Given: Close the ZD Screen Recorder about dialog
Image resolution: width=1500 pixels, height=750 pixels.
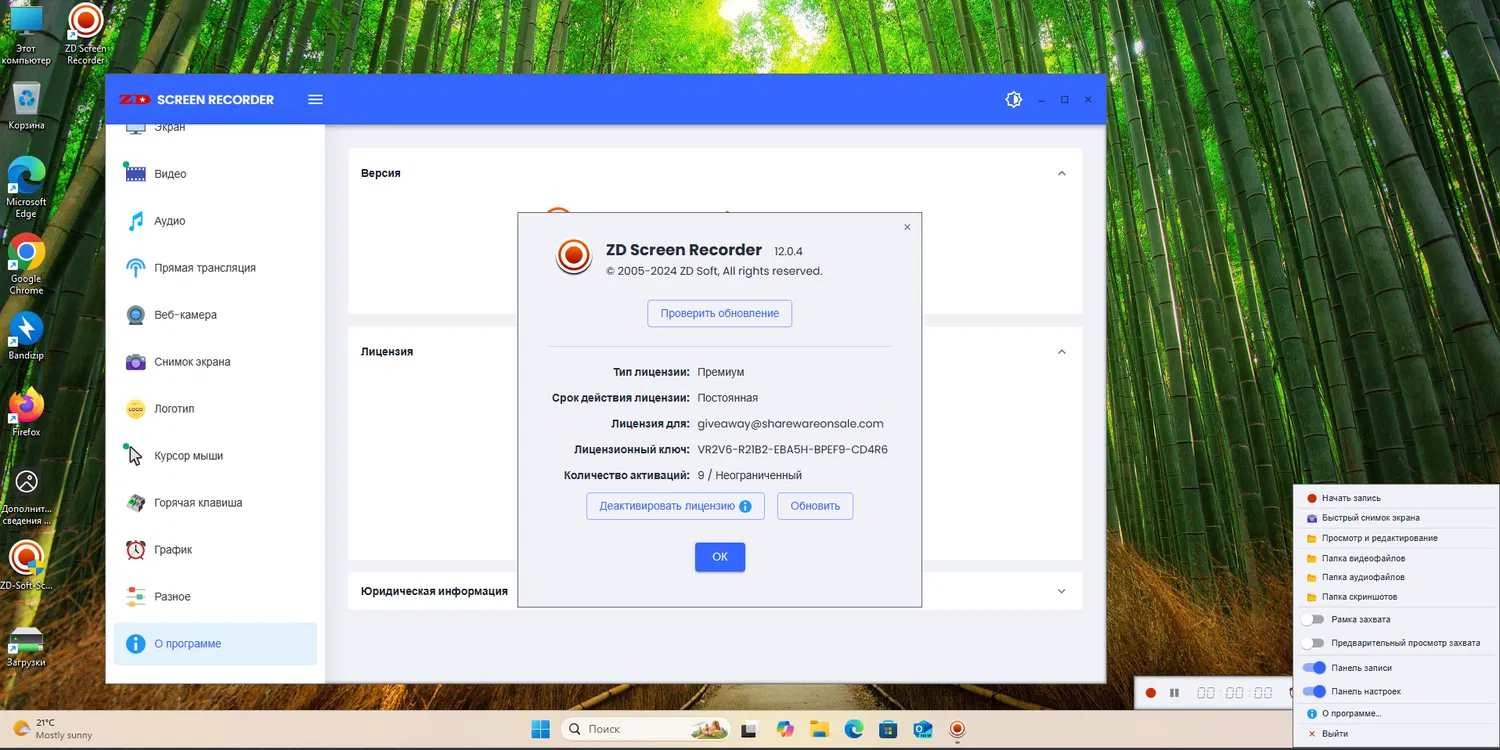Looking at the screenshot, I should [907, 227].
